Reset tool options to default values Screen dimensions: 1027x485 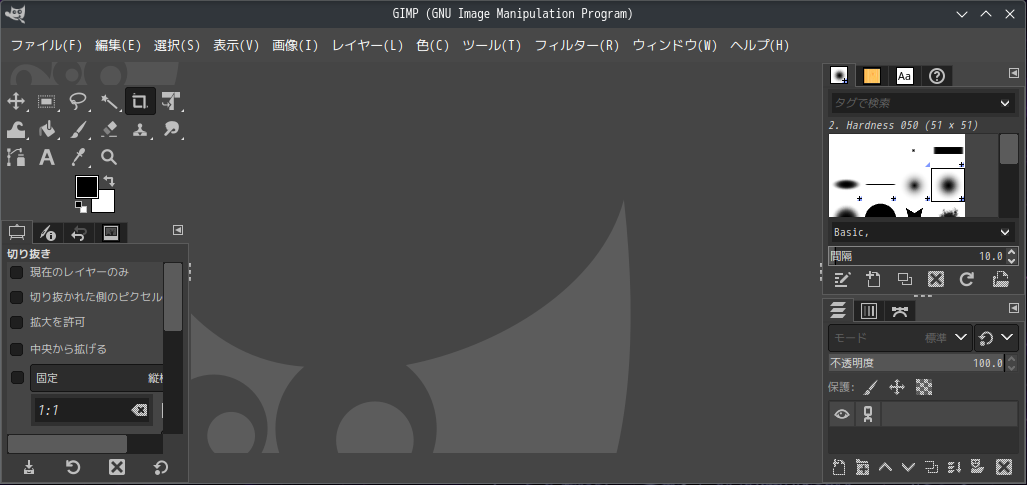click(160, 467)
